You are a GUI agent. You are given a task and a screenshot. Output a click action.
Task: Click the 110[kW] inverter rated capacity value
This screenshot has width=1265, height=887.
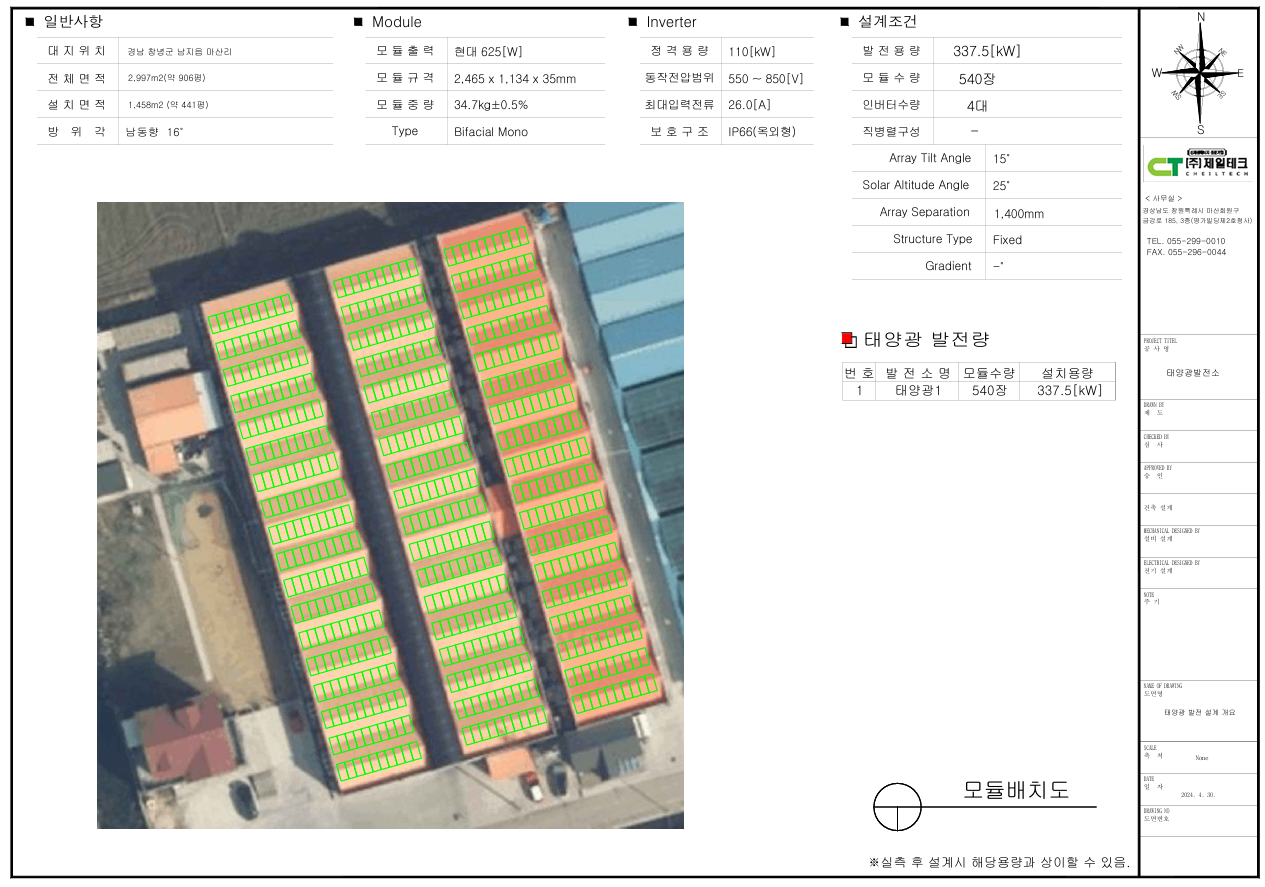(x=752, y=52)
